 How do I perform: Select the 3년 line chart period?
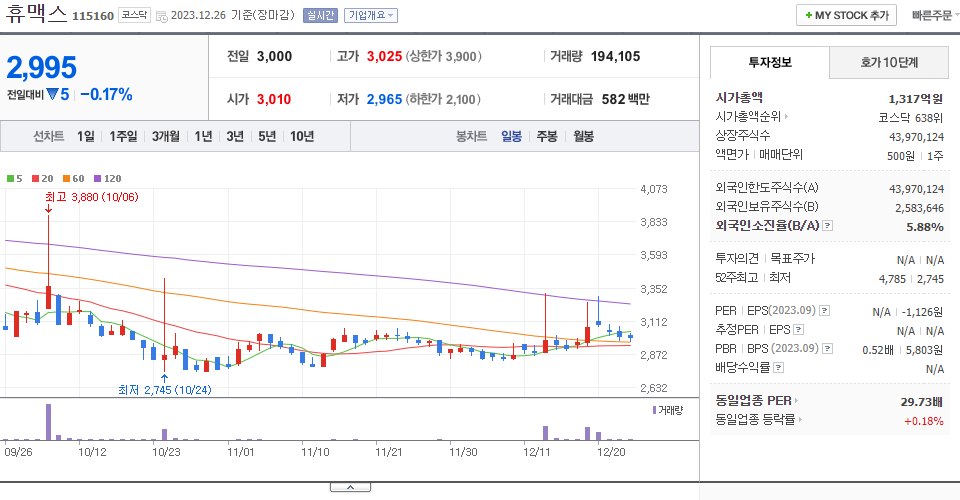[235, 136]
